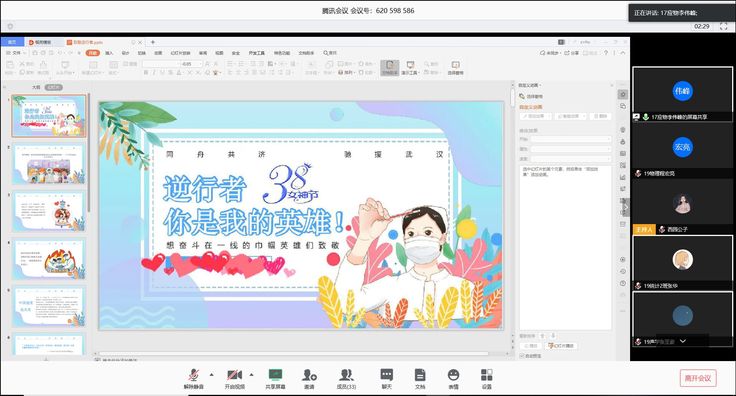736x396 pixels.
Task: Expand microphone options arrow beside mute
Action: click(x=211, y=374)
